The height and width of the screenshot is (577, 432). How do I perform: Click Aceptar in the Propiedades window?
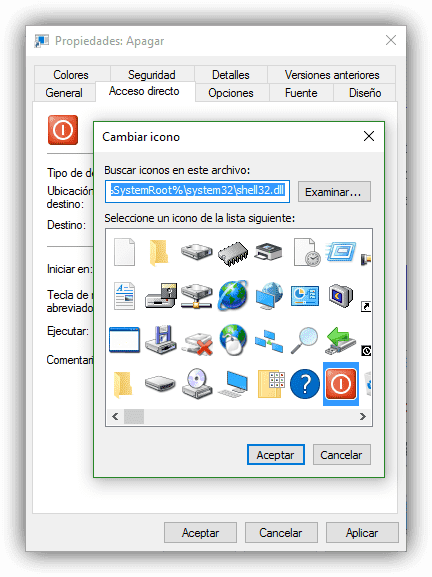tap(200, 532)
